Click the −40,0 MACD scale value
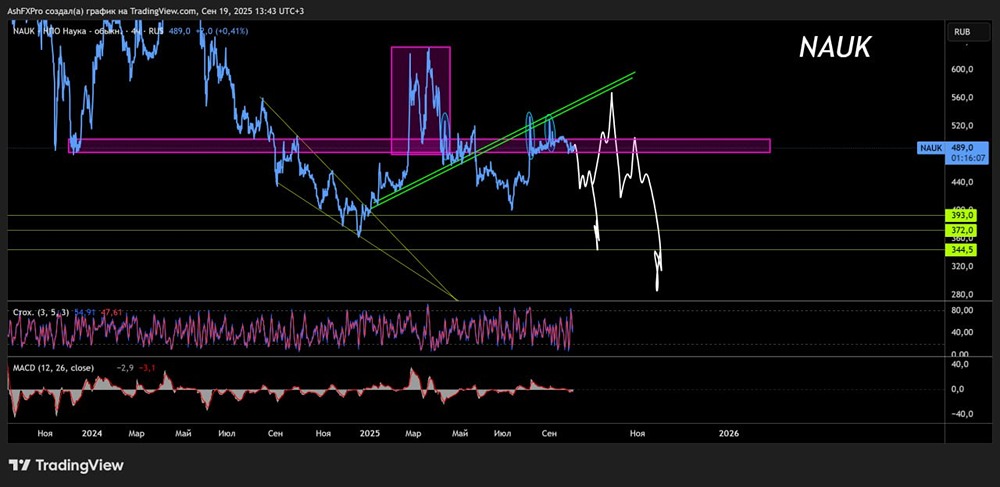 (x=960, y=414)
